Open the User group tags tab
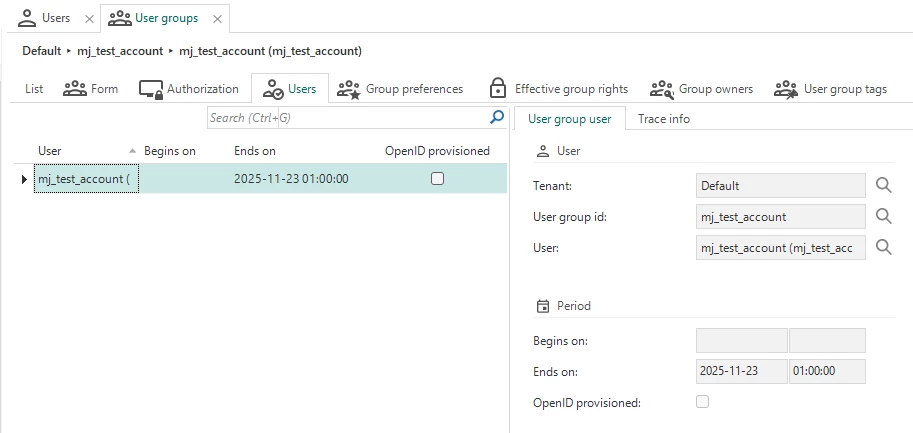913x433 pixels. [830, 89]
